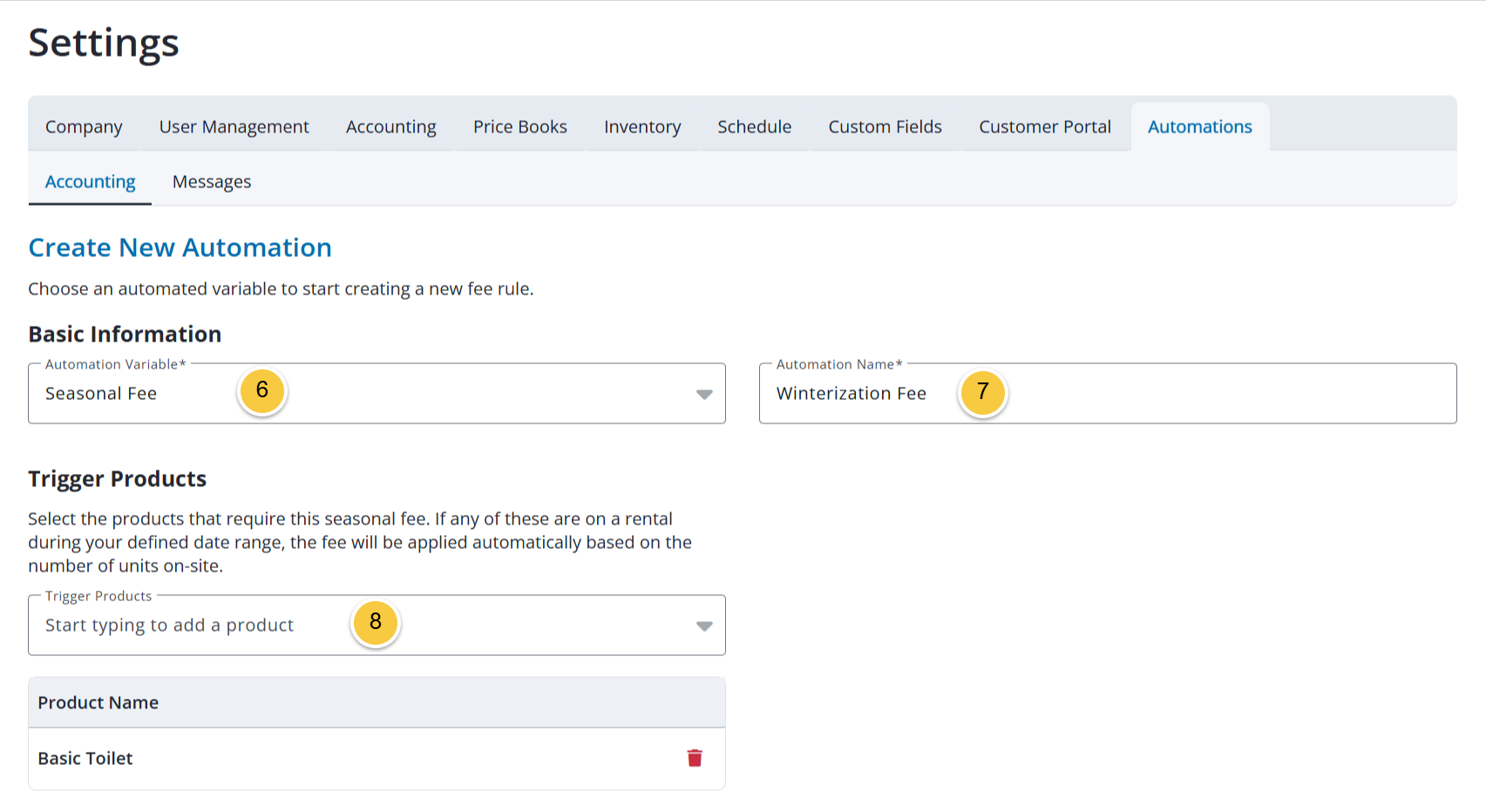Expand the Automation Variable dropdown arrow
The width and height of the screenshot is (1486, 812).
click(704, 395)
